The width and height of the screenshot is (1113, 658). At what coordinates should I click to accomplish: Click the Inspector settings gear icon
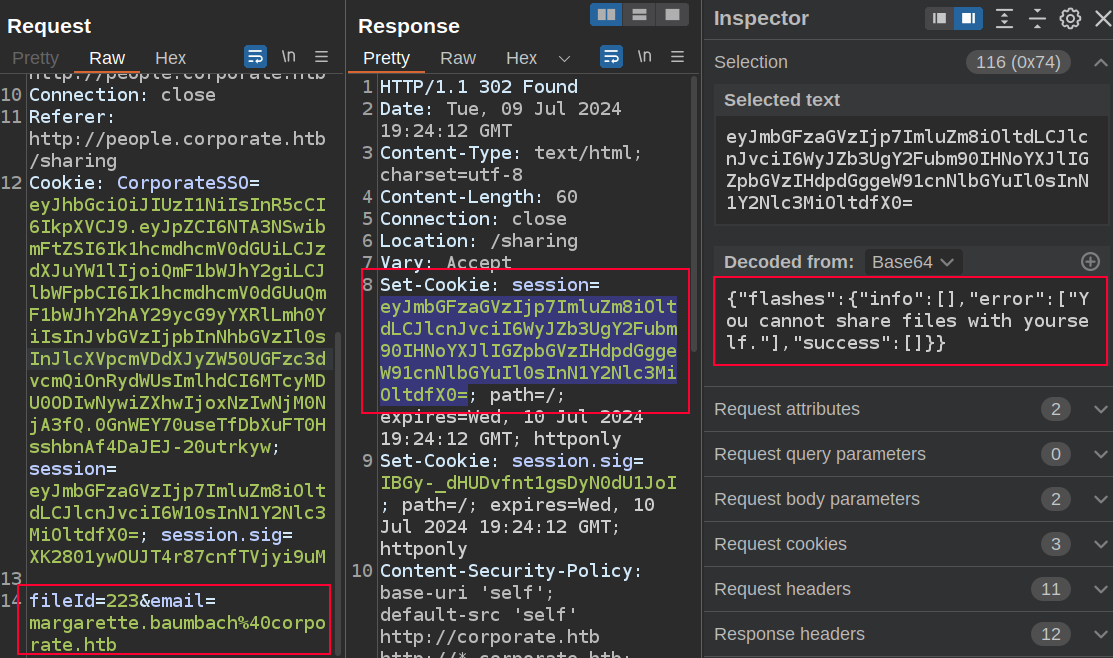pyautogui.click(x=1070, y=18)
